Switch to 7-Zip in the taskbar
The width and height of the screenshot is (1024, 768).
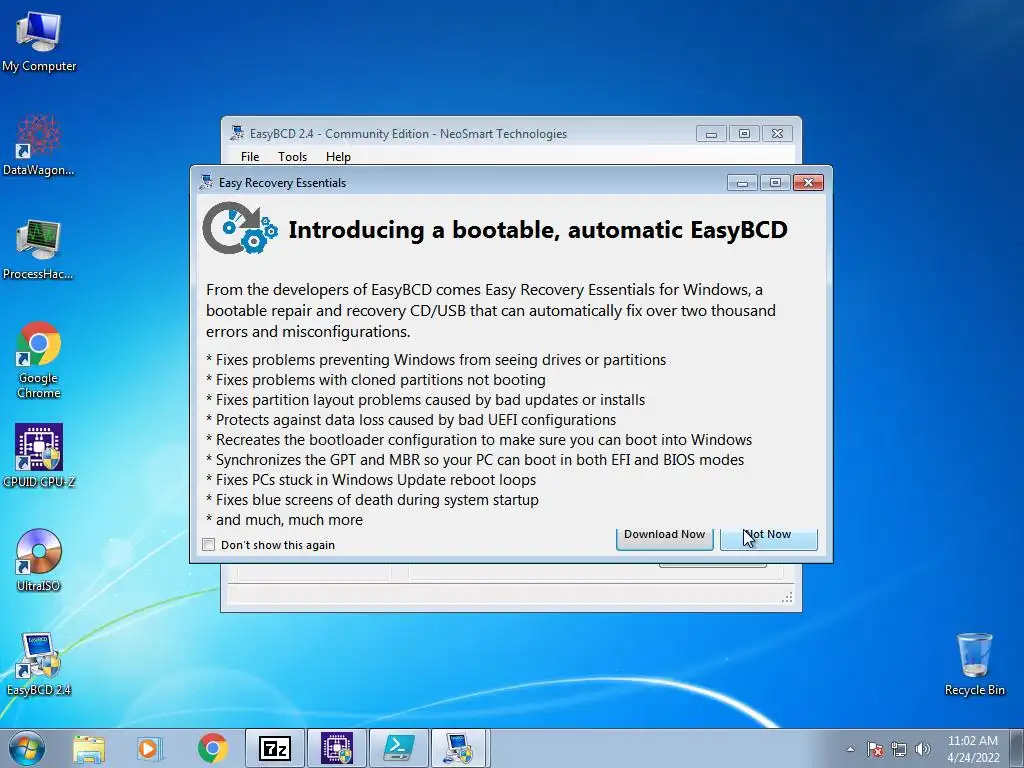tap(275, 748)
